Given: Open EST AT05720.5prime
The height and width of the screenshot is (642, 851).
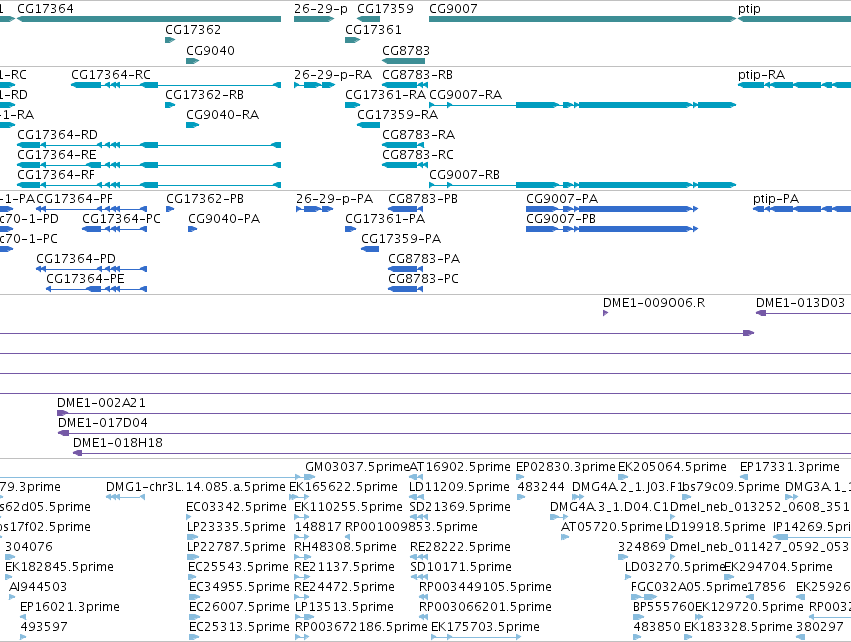Looking at the screenshot, I should point(612,527).
